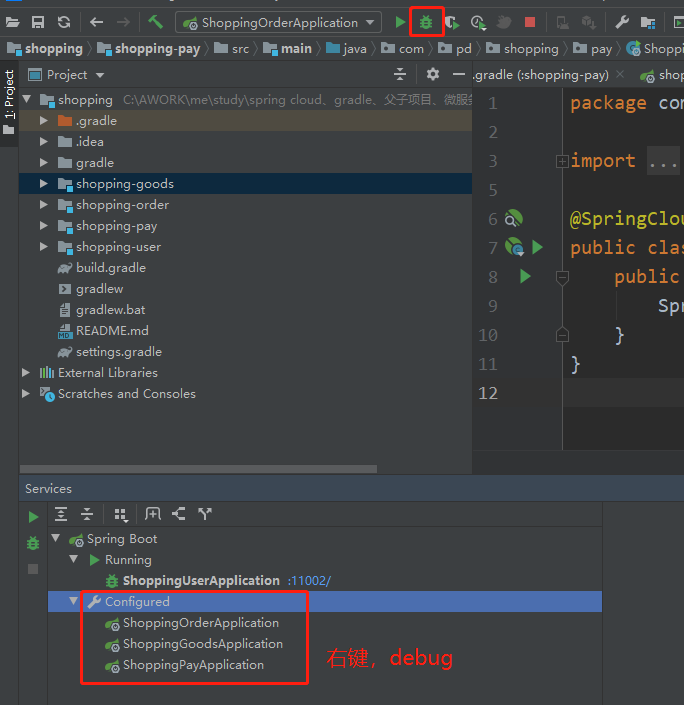Collapse the shopping root tree node

pos(27,99)
